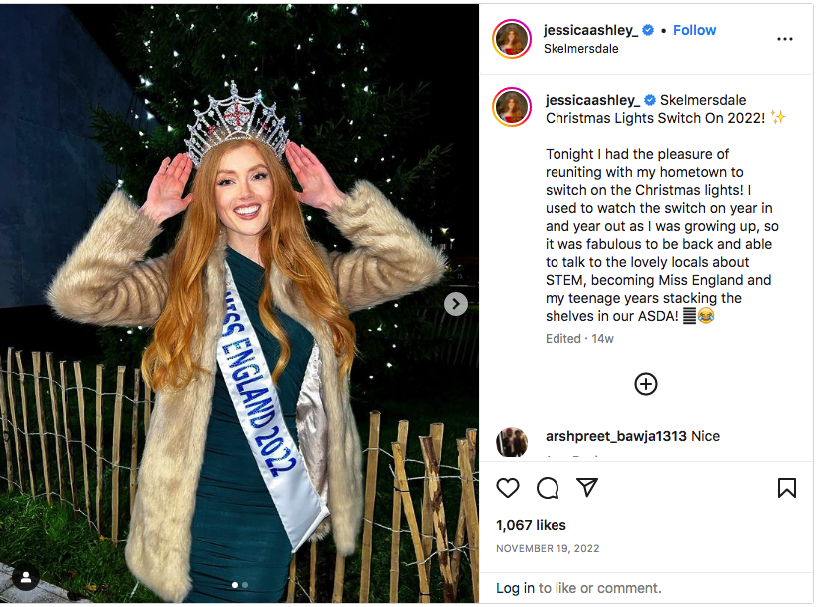Load more comments with plus circle
The height and width of the screenshot is (607, 819).
coord(646,384)
